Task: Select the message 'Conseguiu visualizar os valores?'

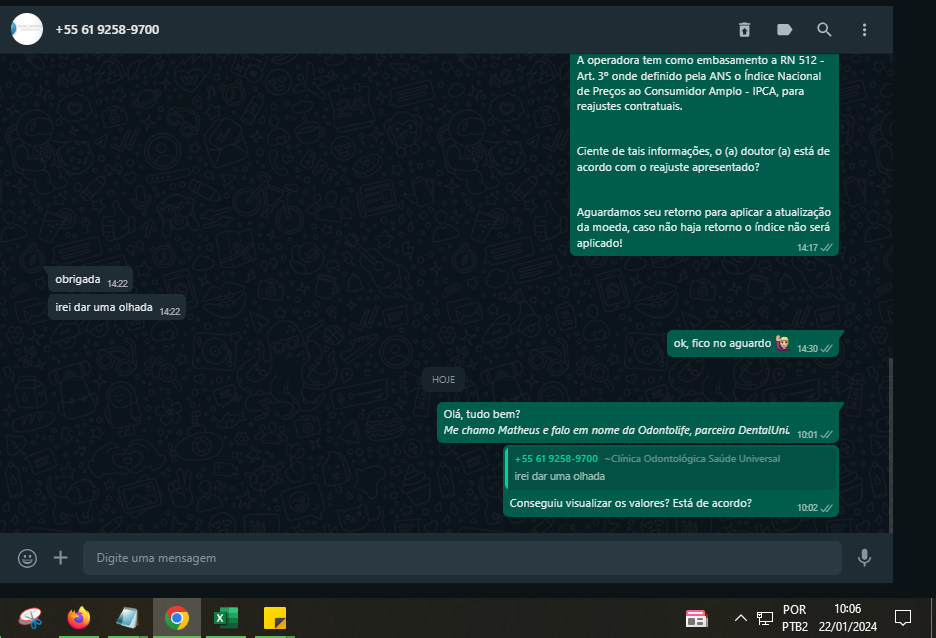Action: coord(671,481)
